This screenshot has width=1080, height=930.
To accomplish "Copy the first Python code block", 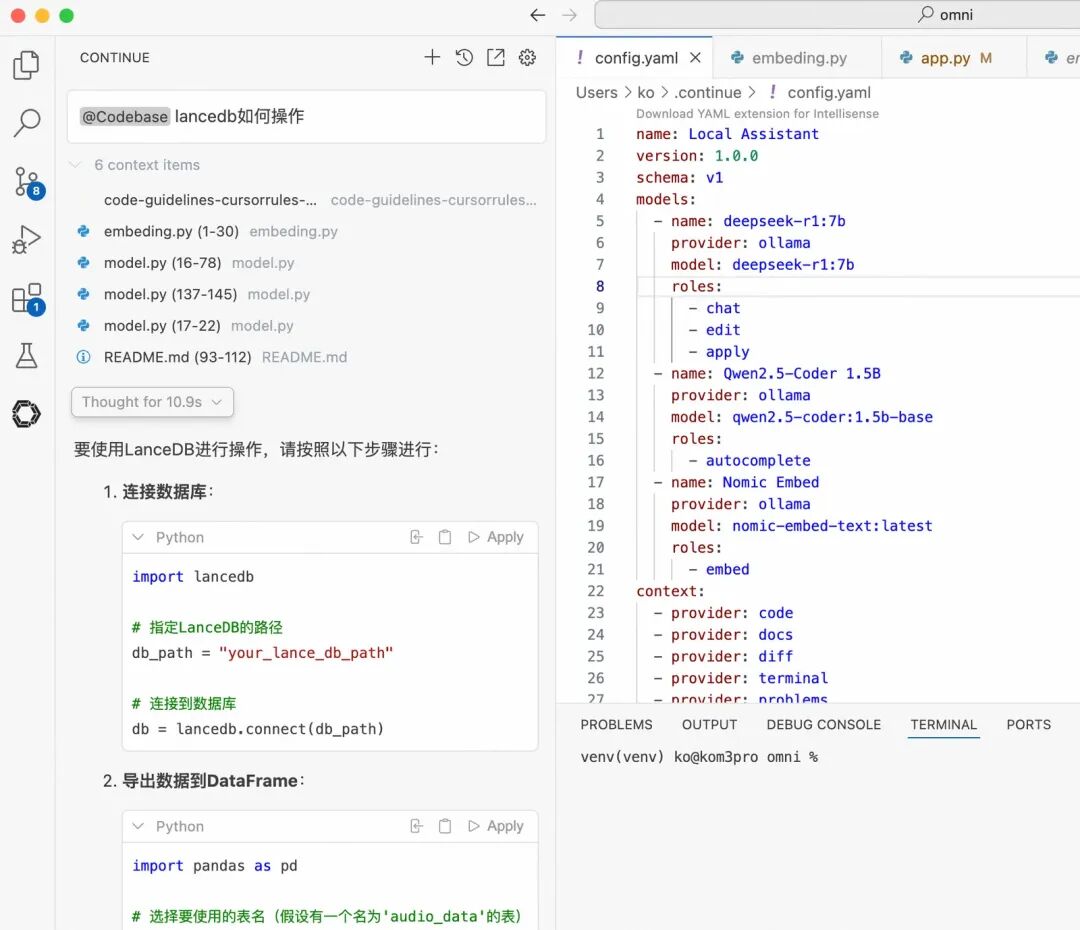I will (x=445, y=537).
